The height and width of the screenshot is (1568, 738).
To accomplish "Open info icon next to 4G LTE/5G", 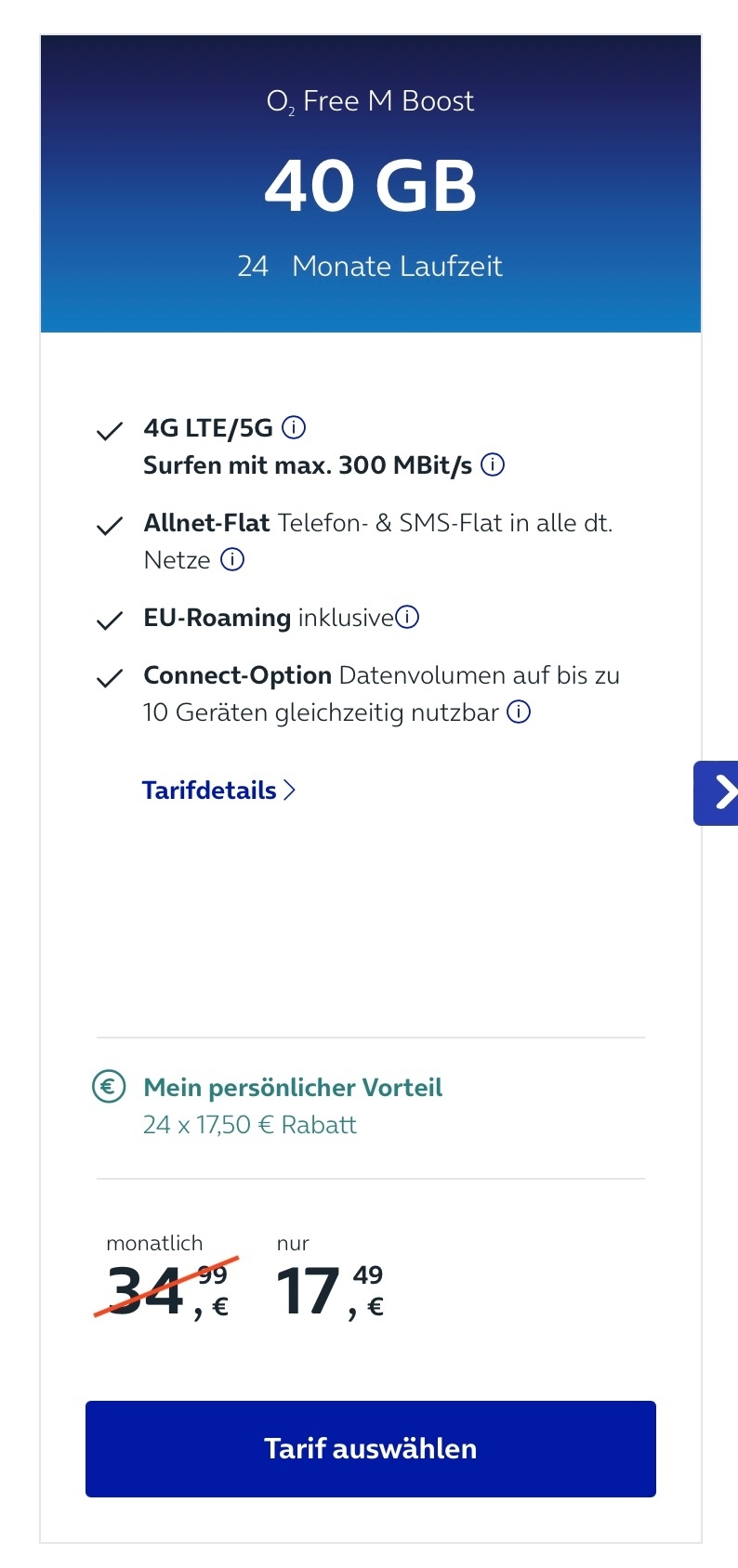I will (x=294, y=427).
